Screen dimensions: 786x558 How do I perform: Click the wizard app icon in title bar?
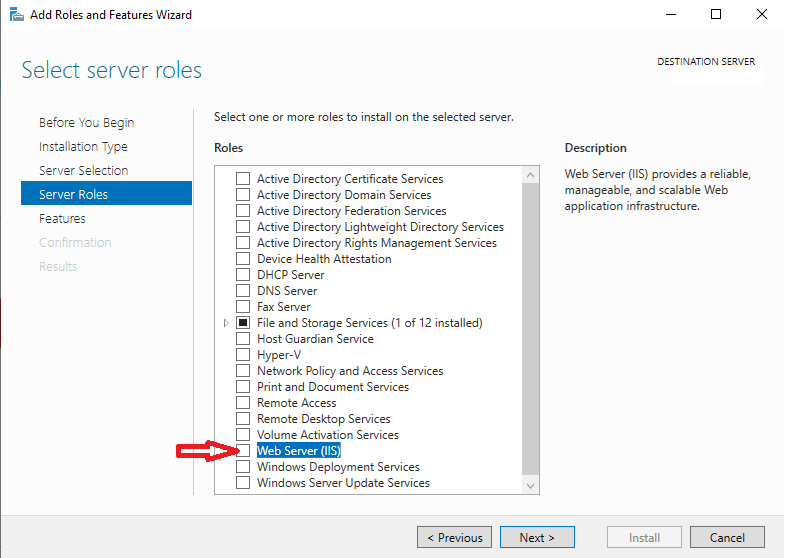pos(17,15)
